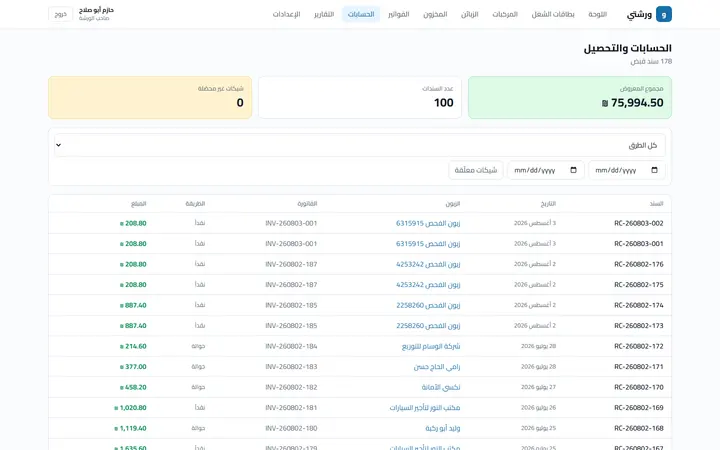The image size is (720, 450).
Task: Open الإعدادات from the top navigation
Action: [286, 14]
